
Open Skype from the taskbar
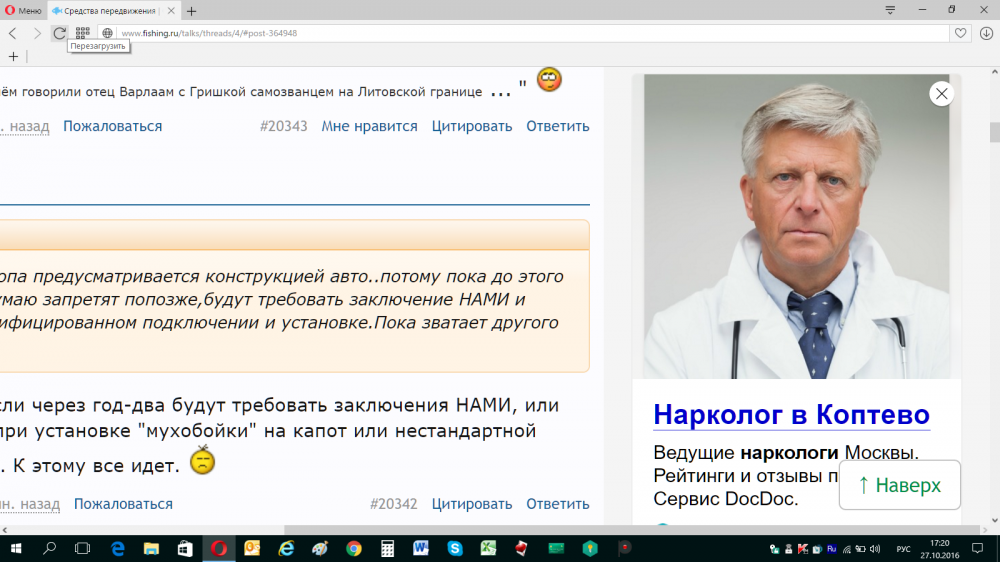455,548
